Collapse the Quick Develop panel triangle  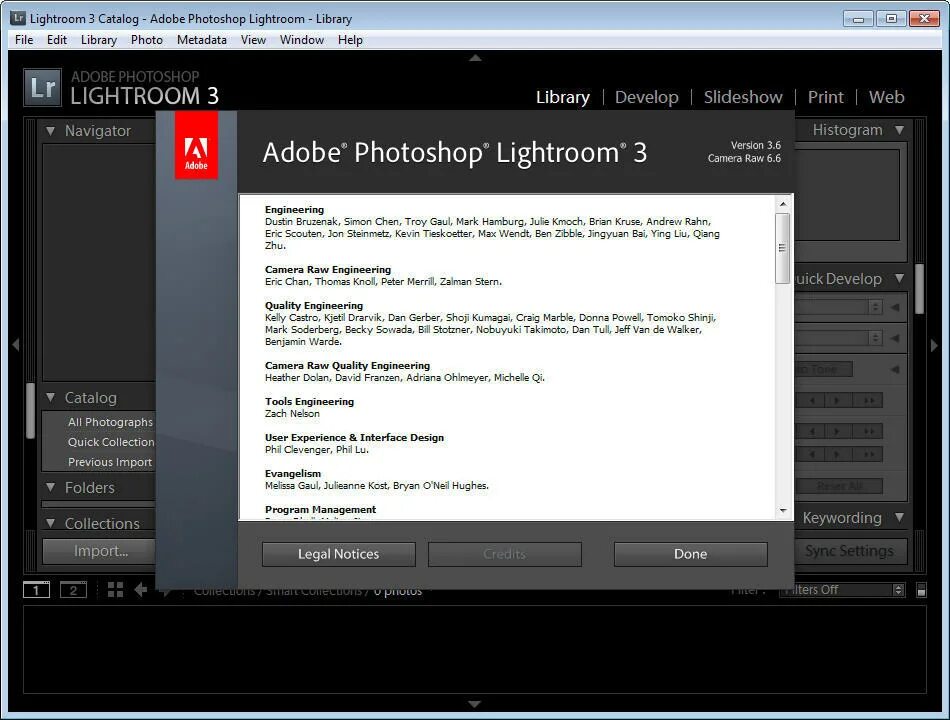(900, 278)
